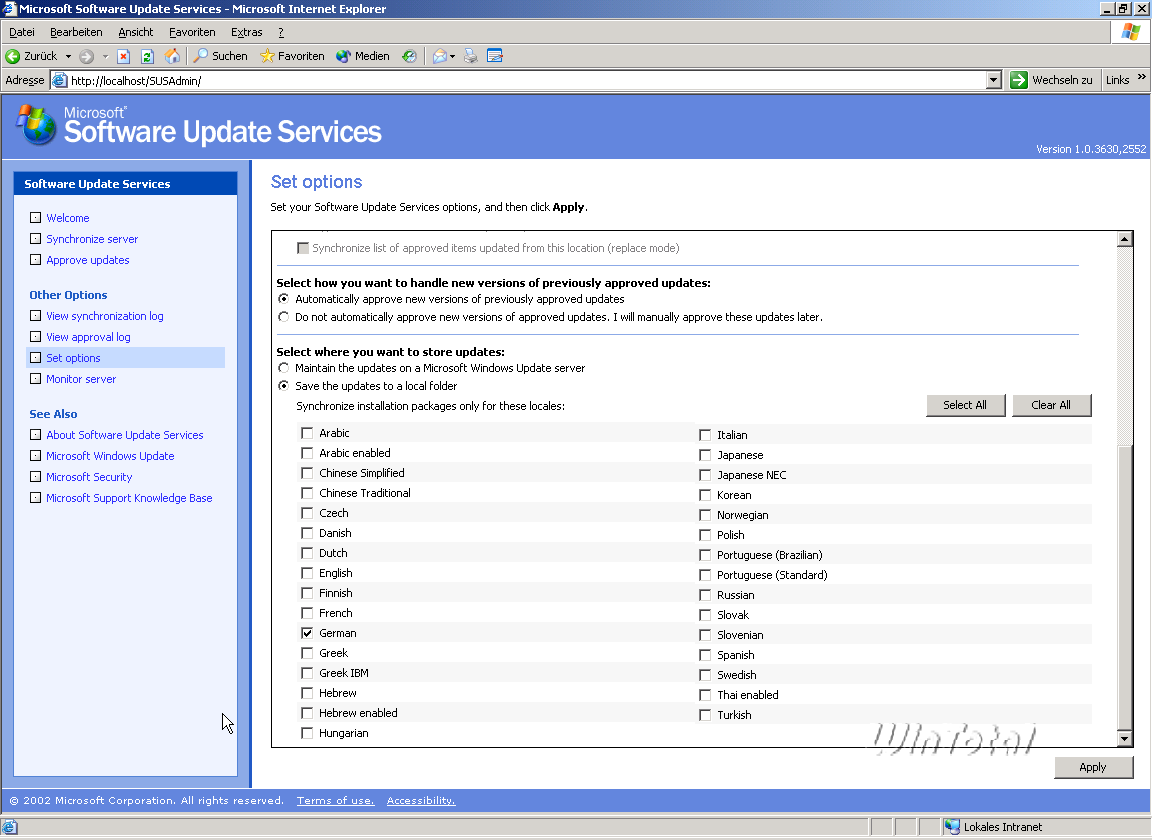The width and height of the screenshot is (1152, 840).
Task: Click the Lokales Intranet zone icon
Action: (952, 827)
